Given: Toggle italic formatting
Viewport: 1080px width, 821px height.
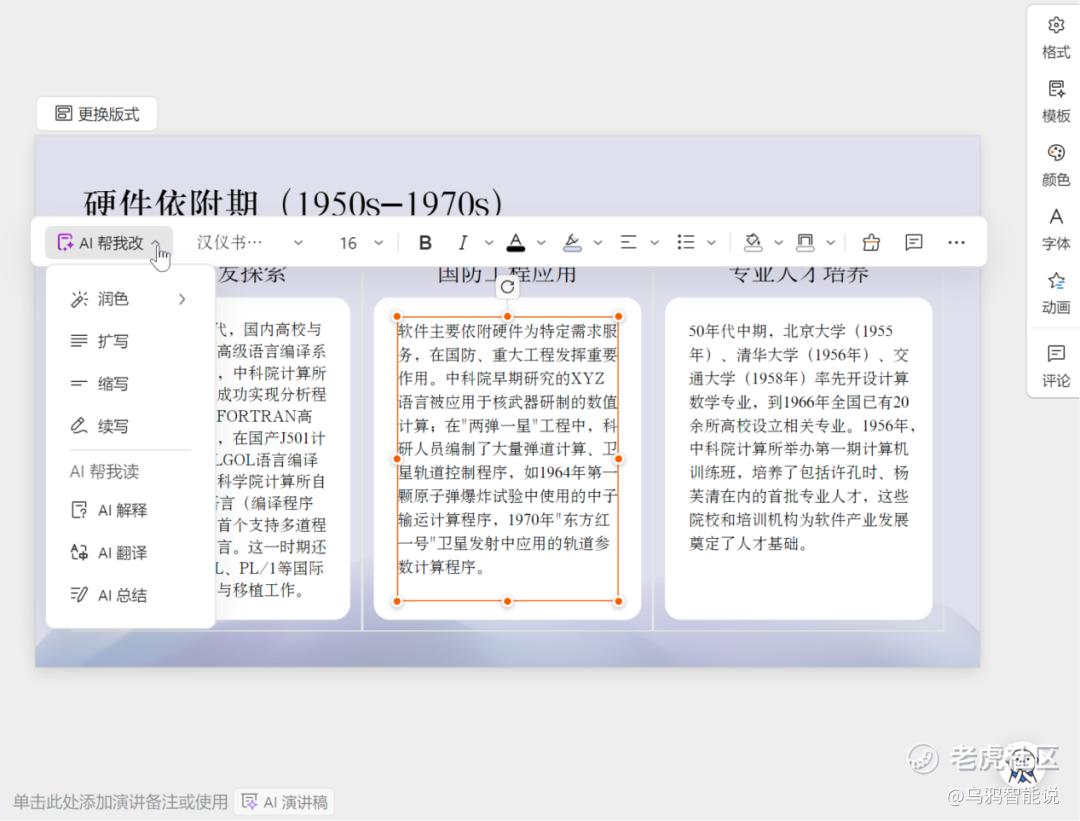Looking at the screenshot, I should (463, 242).
